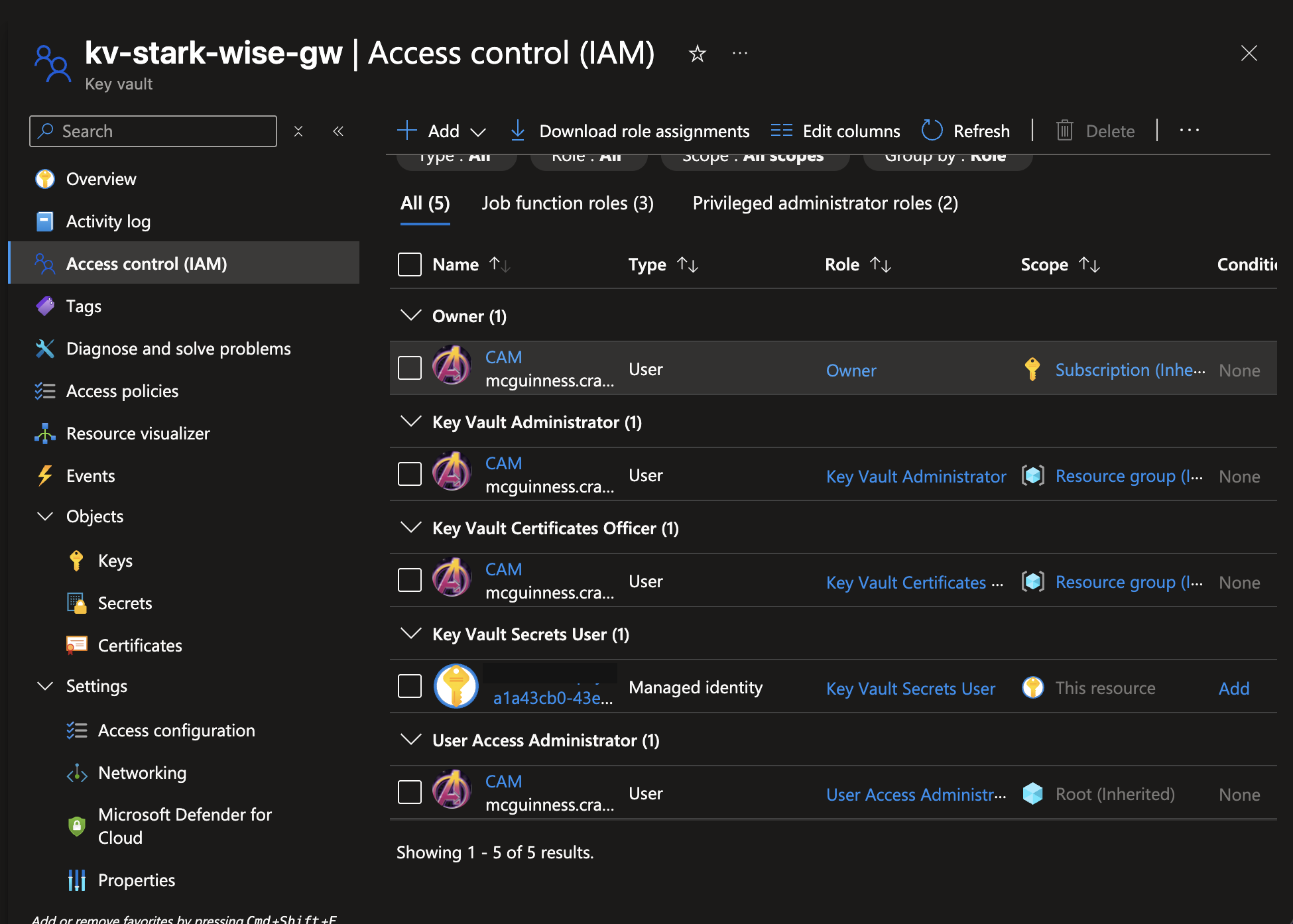Click Add condition for managed identity
The width and height of the screenshot is (1293, 924).
[1234, 689]
